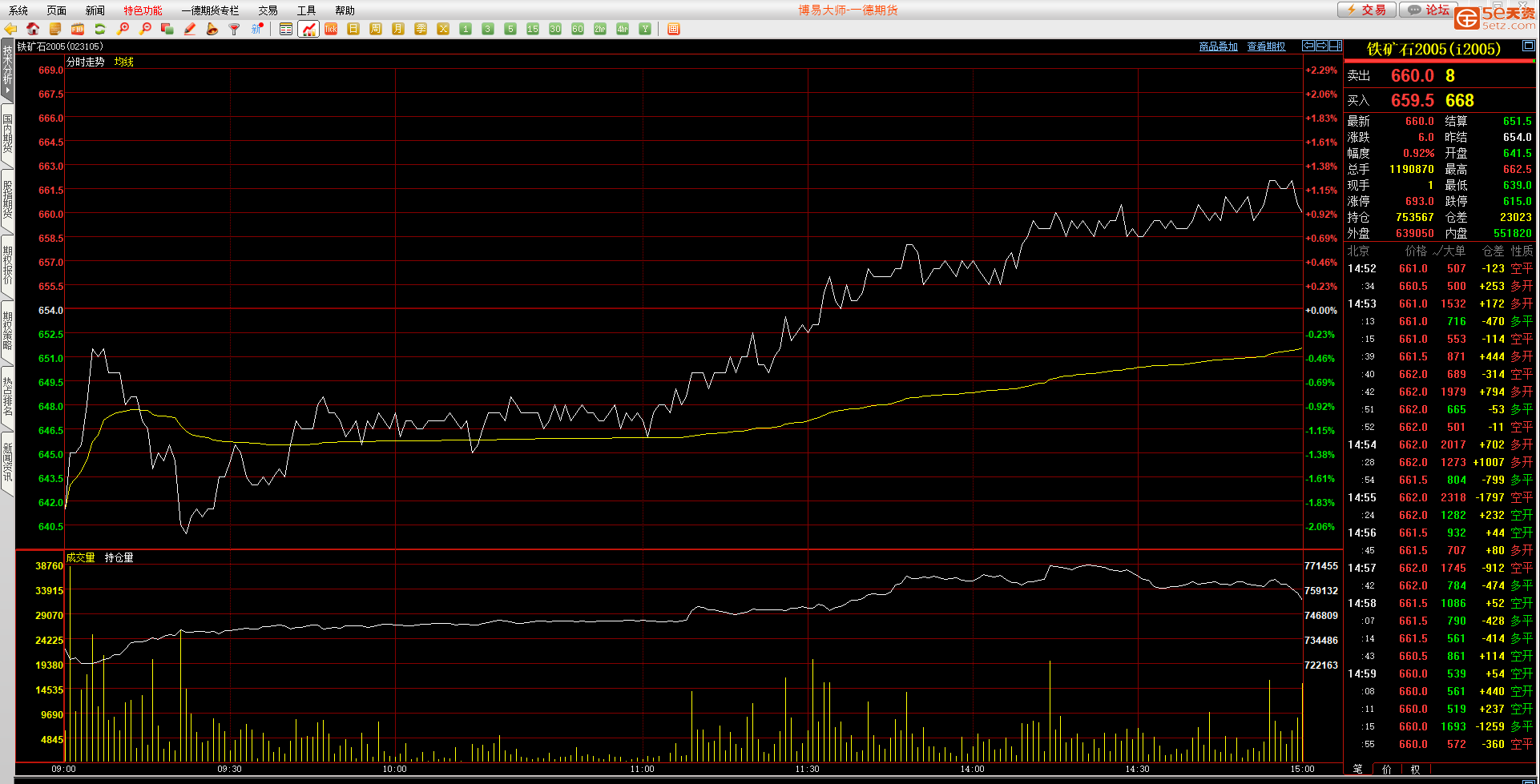
Task: Toggle the side panel layout icon
Action: tap(1336, 46)
